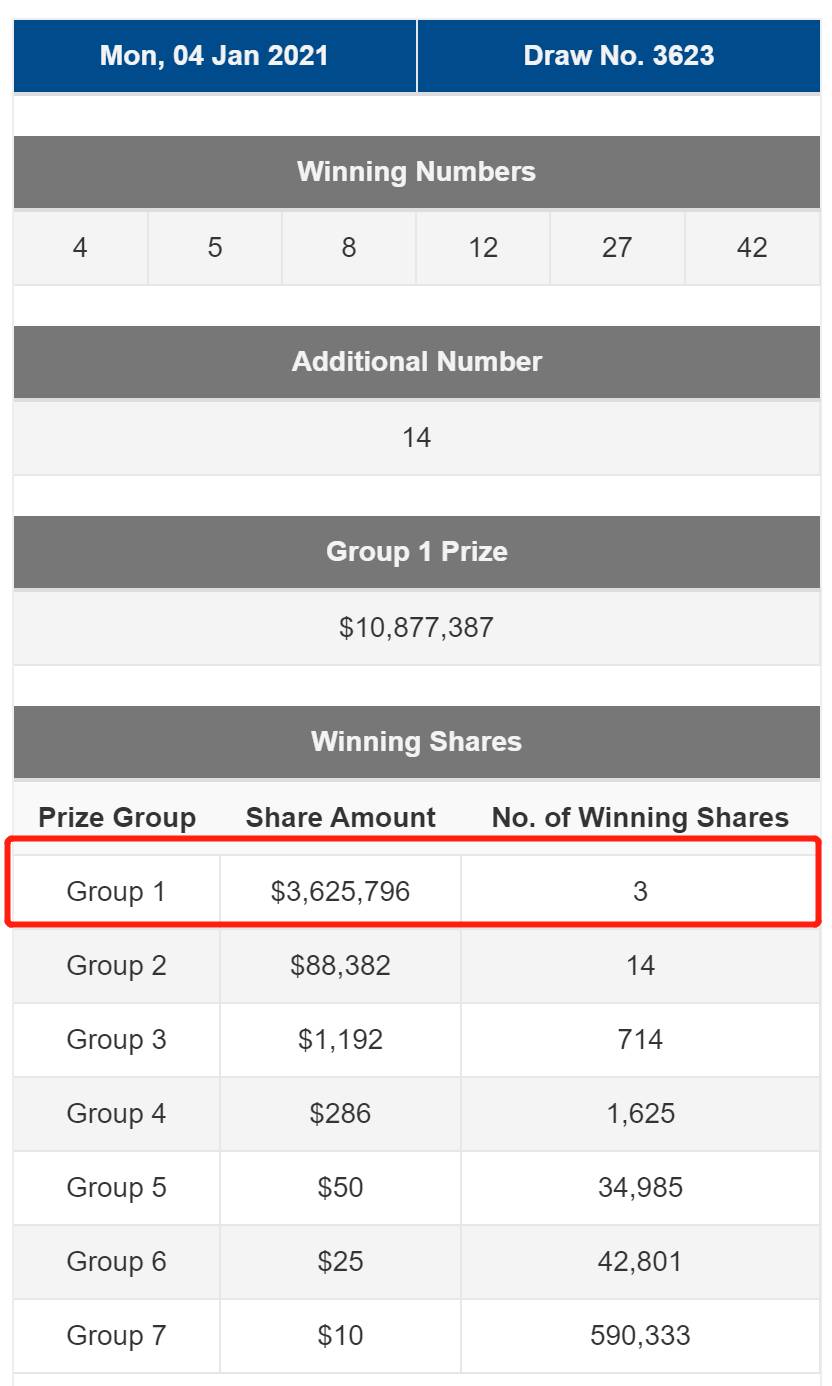This screenshot has width=832, height=1386.
Task: Select winning number 42 cell
Action: (752, 248)
